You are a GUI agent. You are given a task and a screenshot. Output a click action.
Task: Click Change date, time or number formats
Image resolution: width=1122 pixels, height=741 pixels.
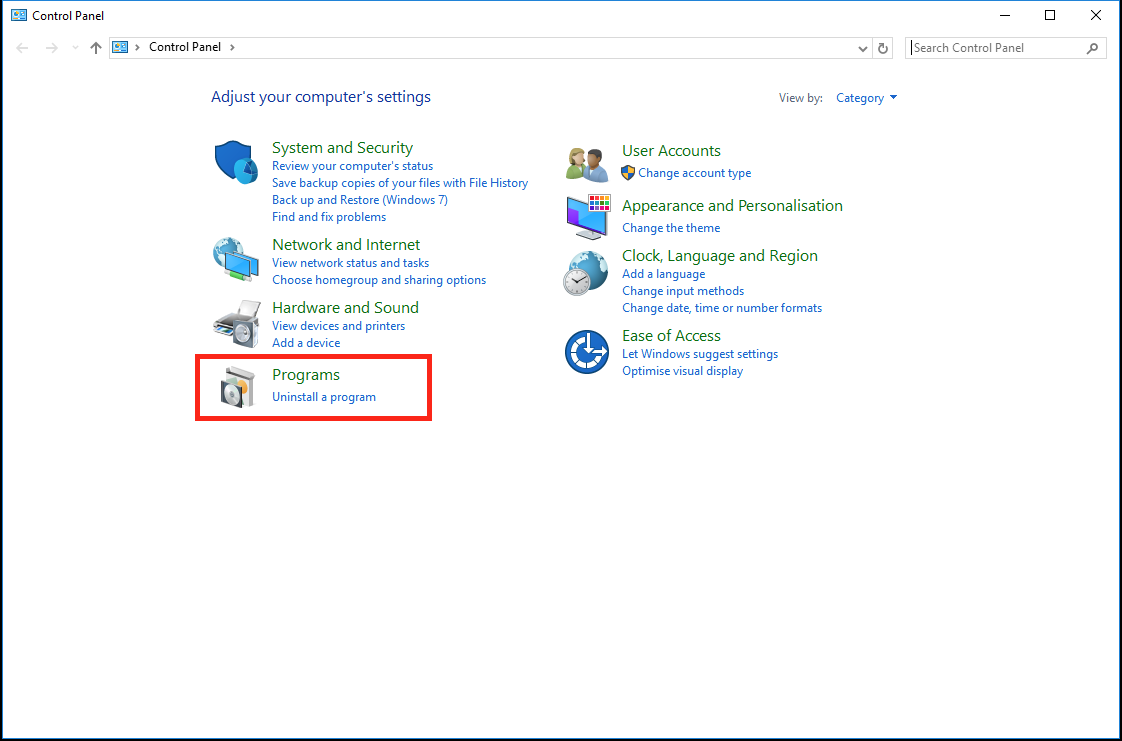pos(722,308)
